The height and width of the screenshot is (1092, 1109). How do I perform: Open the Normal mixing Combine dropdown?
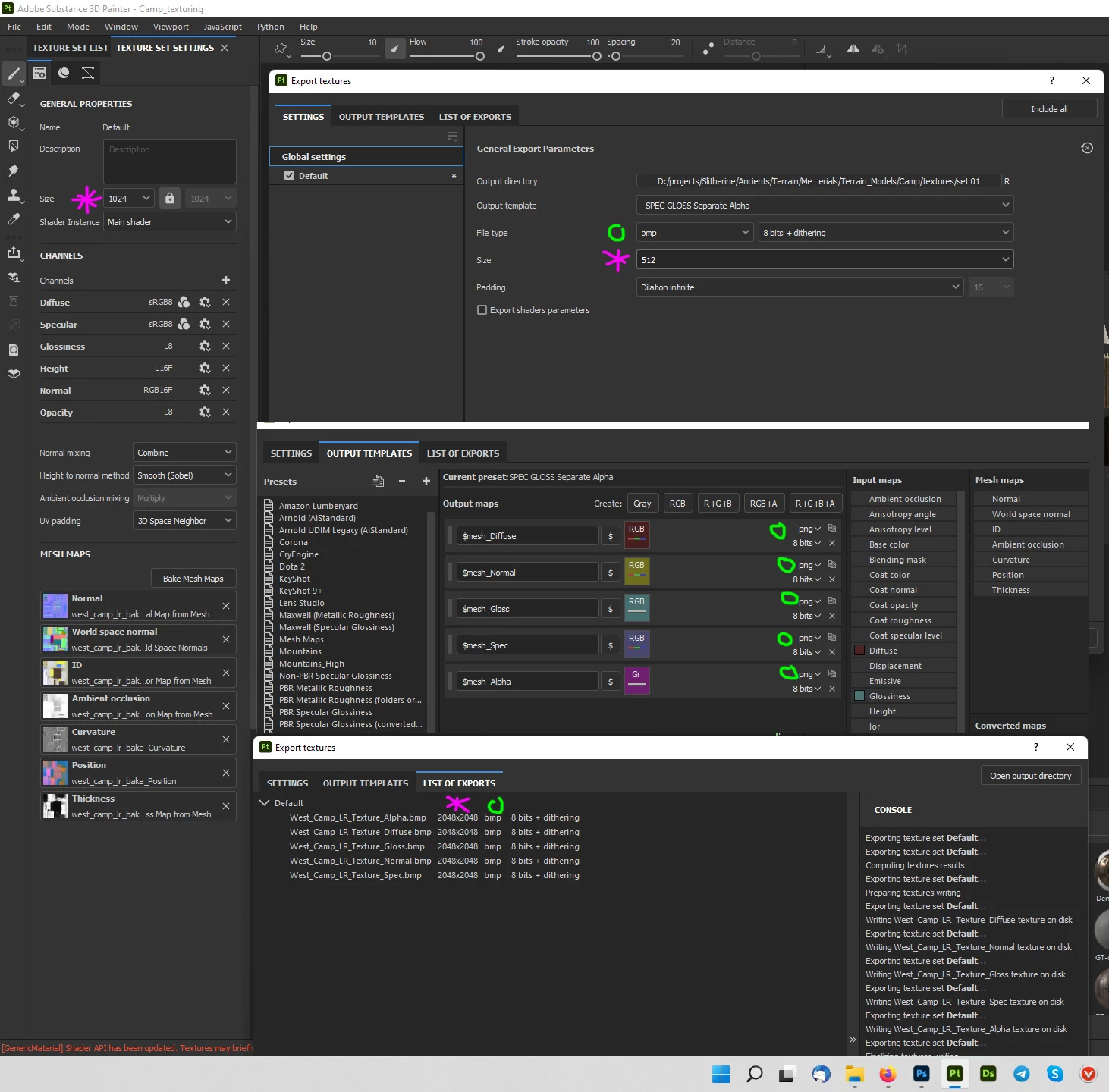[184, 452]
